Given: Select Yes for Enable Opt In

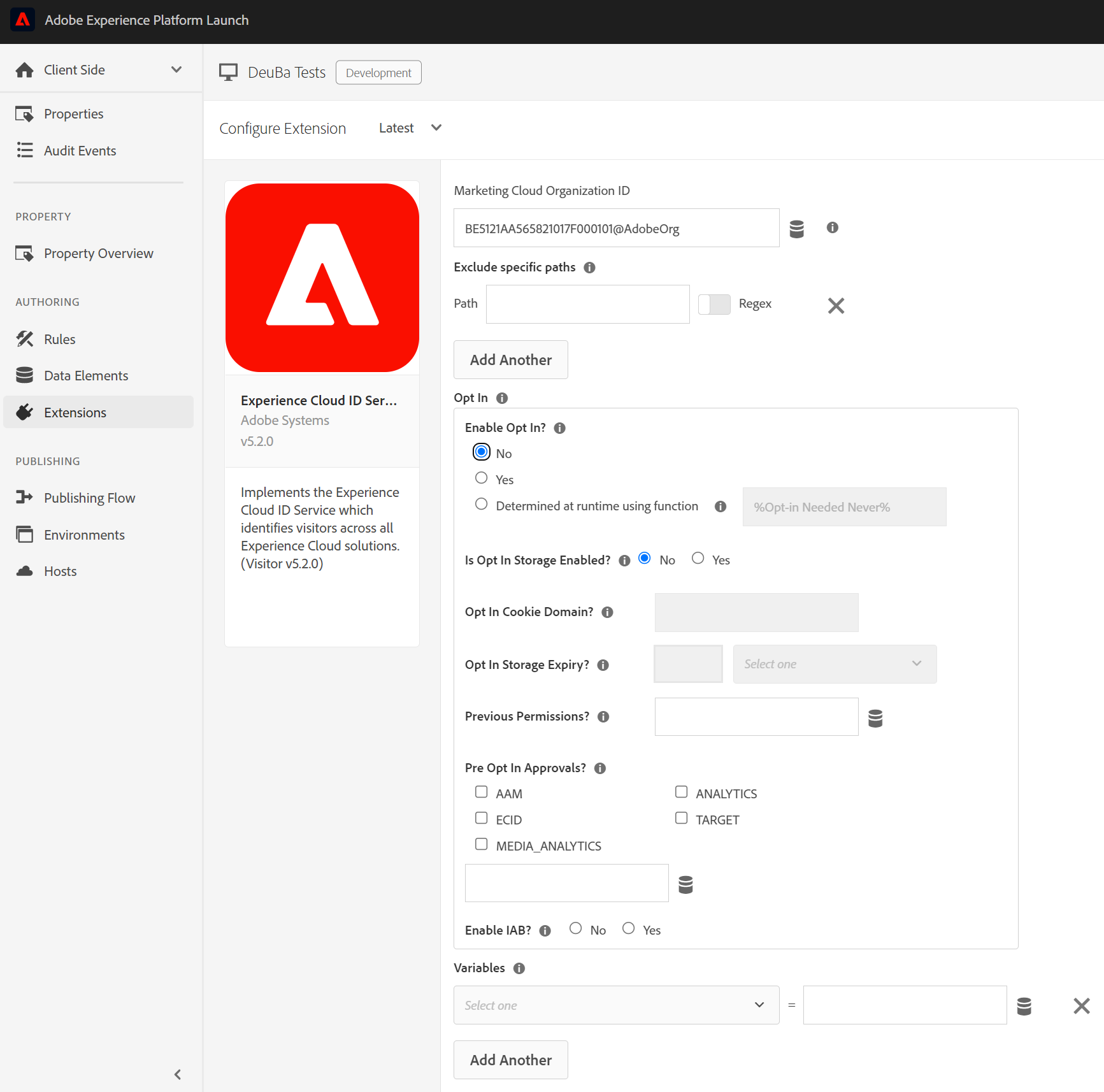Looking at the screenshot, I should coord(482,478).
